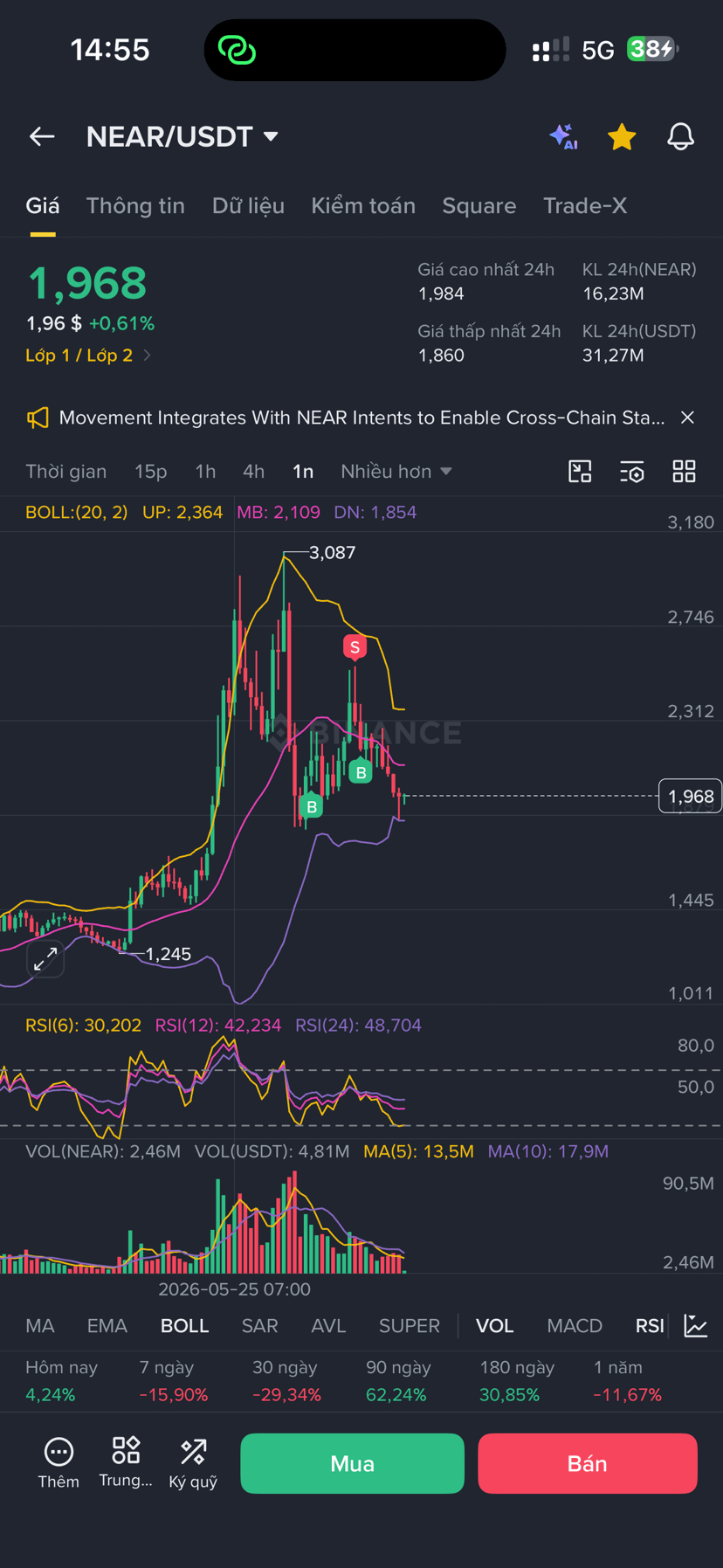Tap the lower B buy marker
This screenshot has height=1568, width=723.
pos(311,806)
